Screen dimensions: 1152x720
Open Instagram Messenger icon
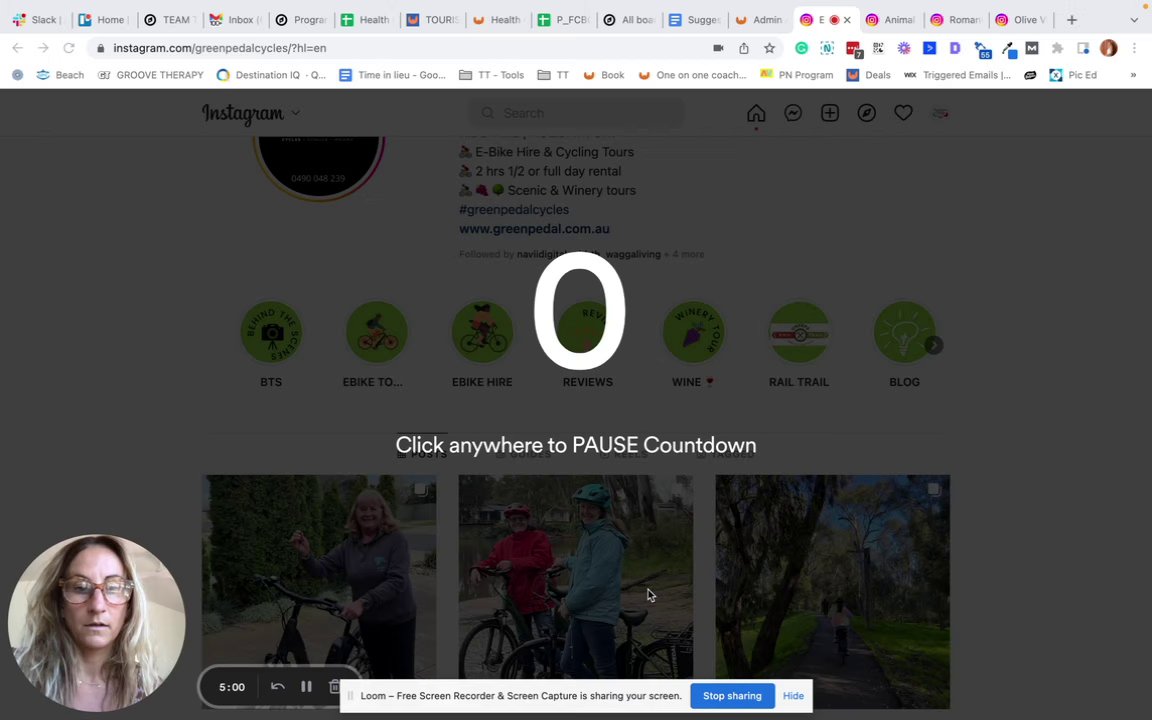click(793, 113)
